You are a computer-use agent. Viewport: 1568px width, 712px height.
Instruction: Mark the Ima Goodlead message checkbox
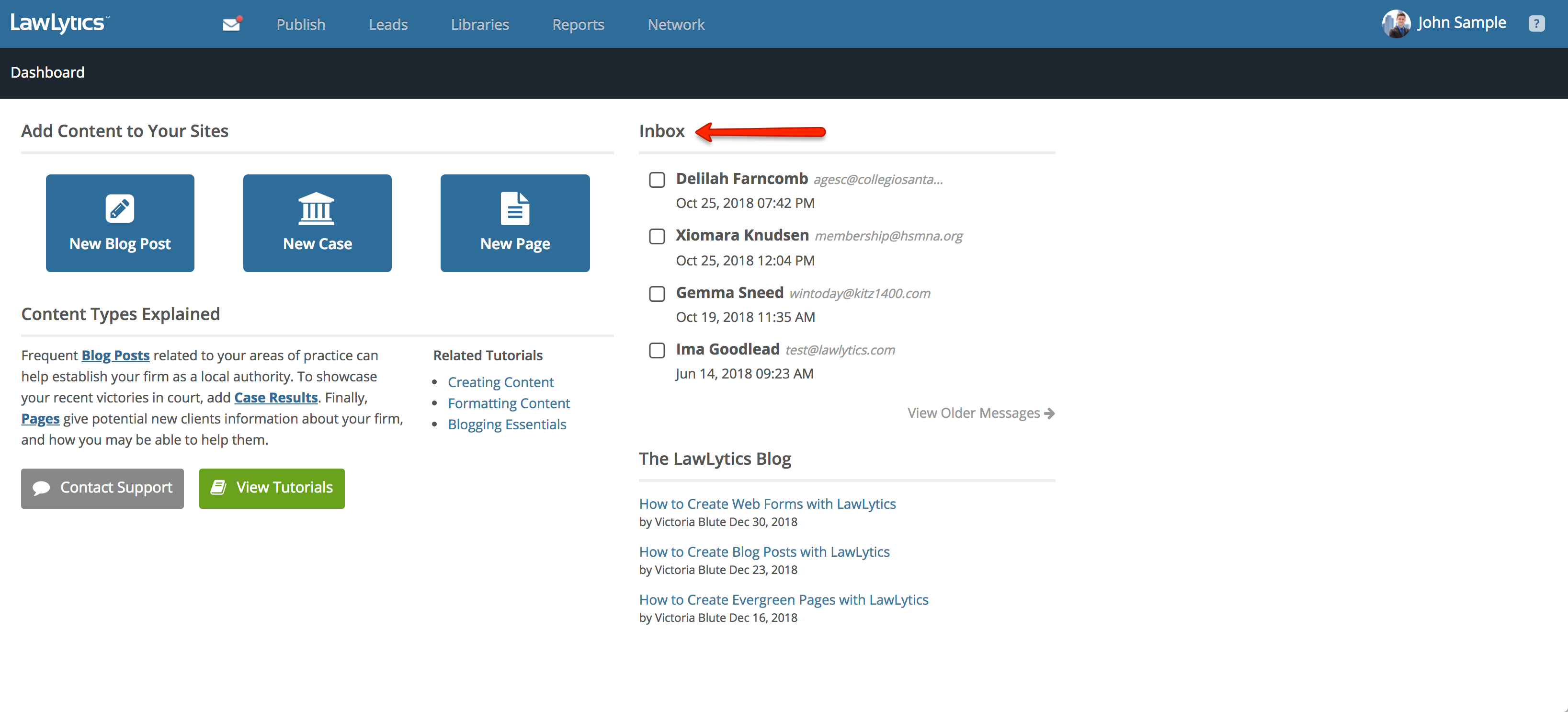(657, 350)
